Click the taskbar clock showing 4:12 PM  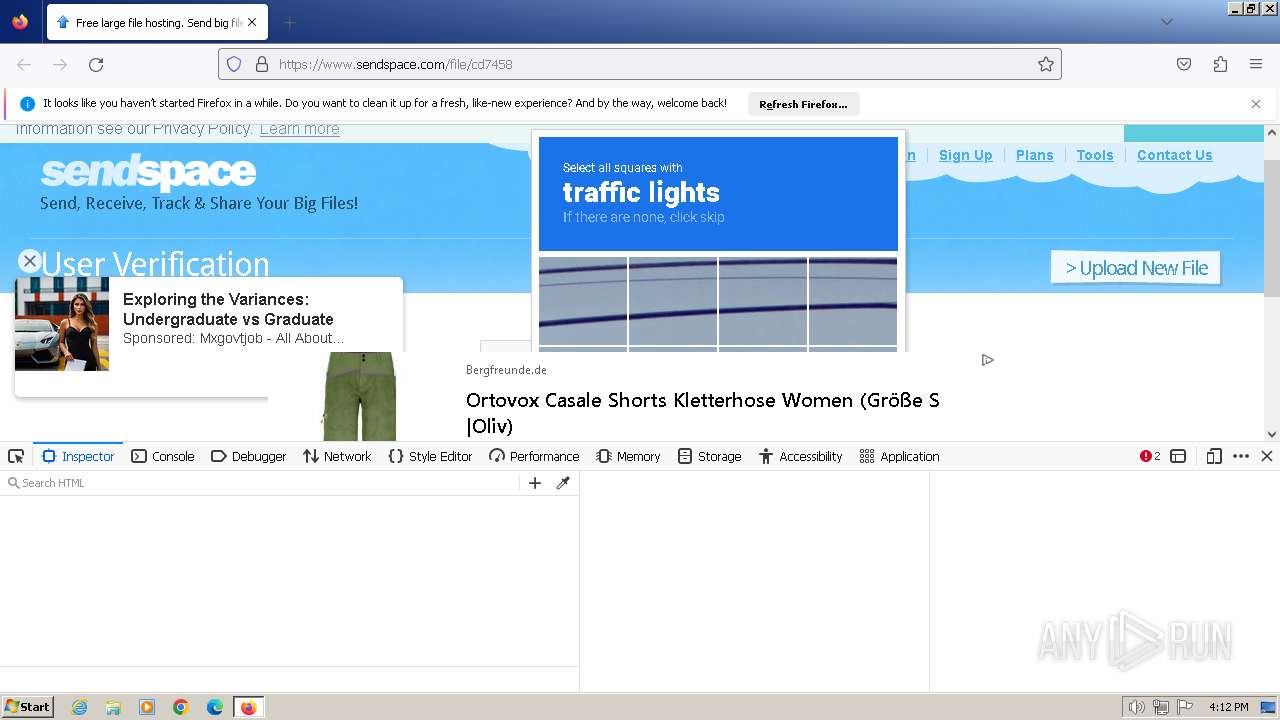(x=1228, y=707)
